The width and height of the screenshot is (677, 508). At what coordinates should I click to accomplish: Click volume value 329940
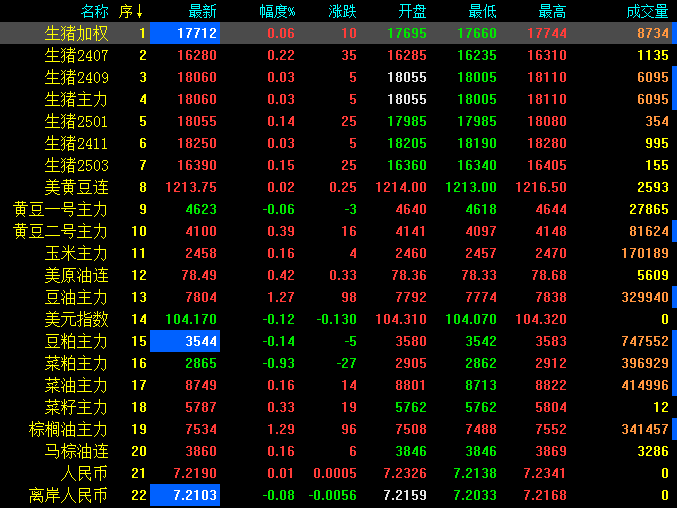tap(645, 297)
